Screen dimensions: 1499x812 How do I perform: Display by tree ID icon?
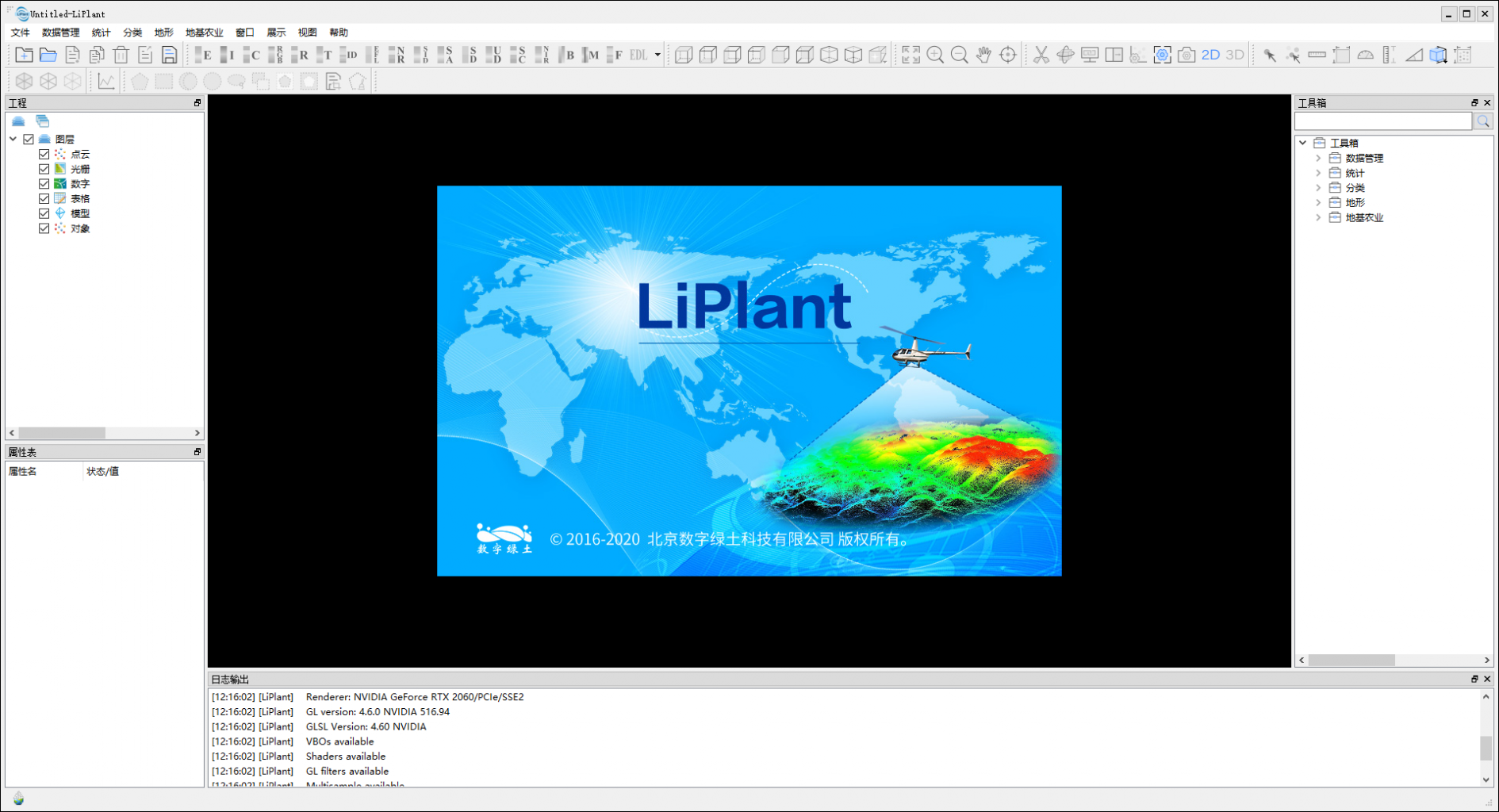tap(348, 55)
